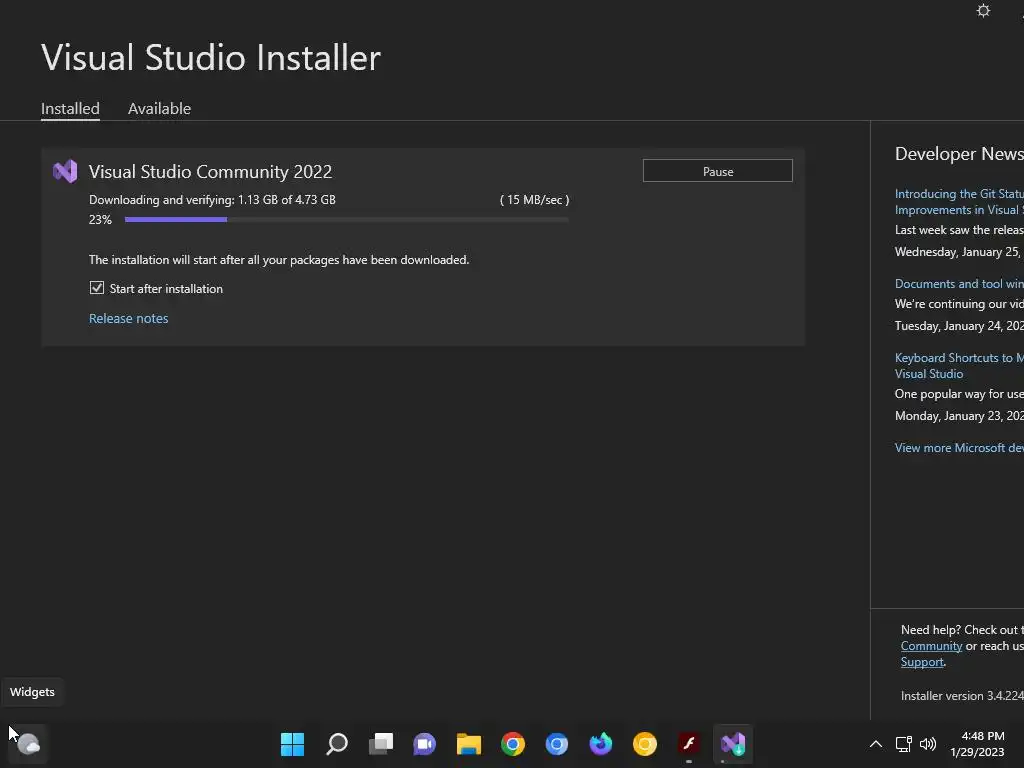Open network status tray icon
Image resolution: width=1024 pixels, height=768 pixels.
pyautogui.click(x=904, y=744)
